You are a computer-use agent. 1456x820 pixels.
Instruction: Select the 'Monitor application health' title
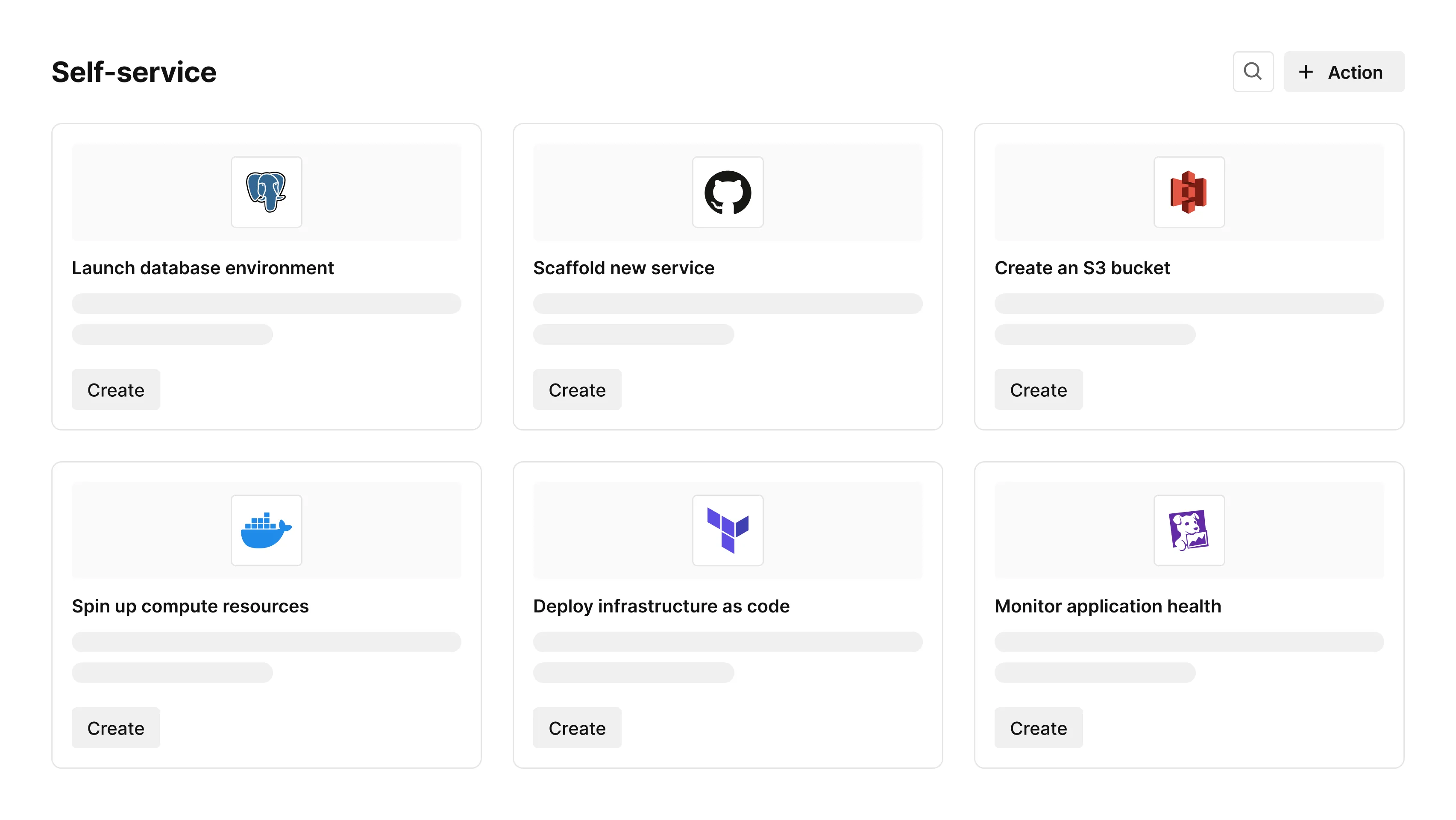1107,606
